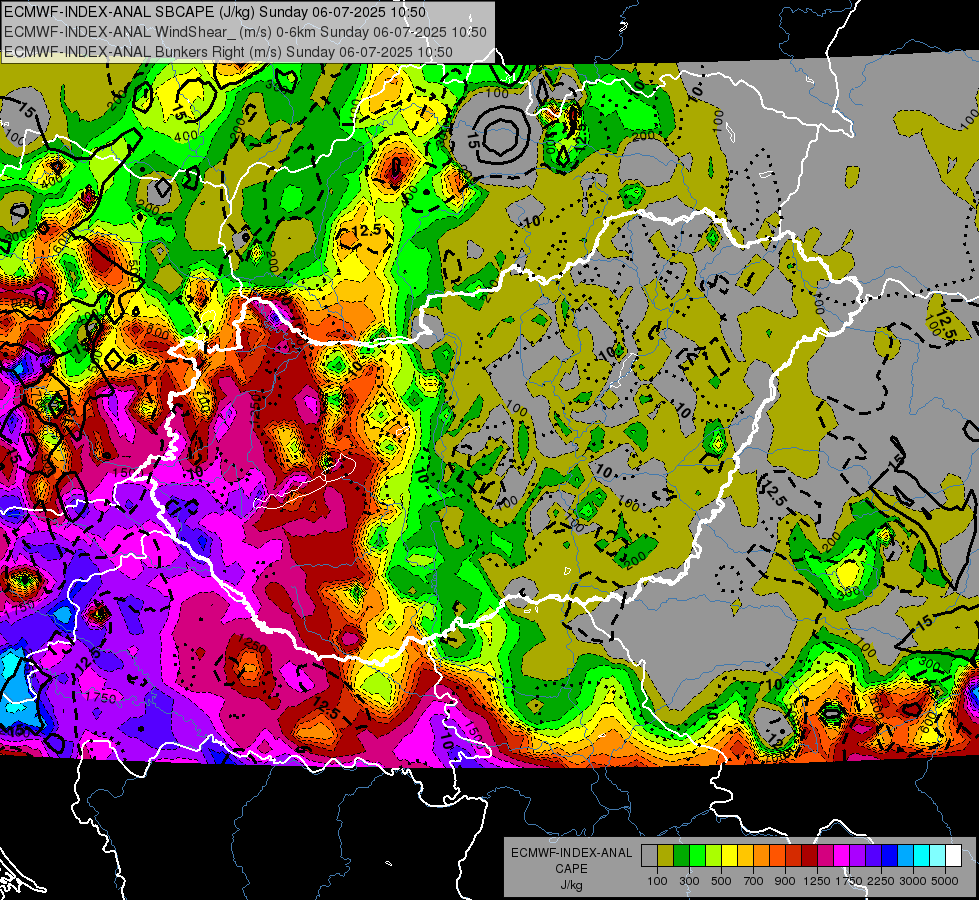Pick the dark green legend swatch
Viewport: 979px width, 900px height.
tap(682, 856)
